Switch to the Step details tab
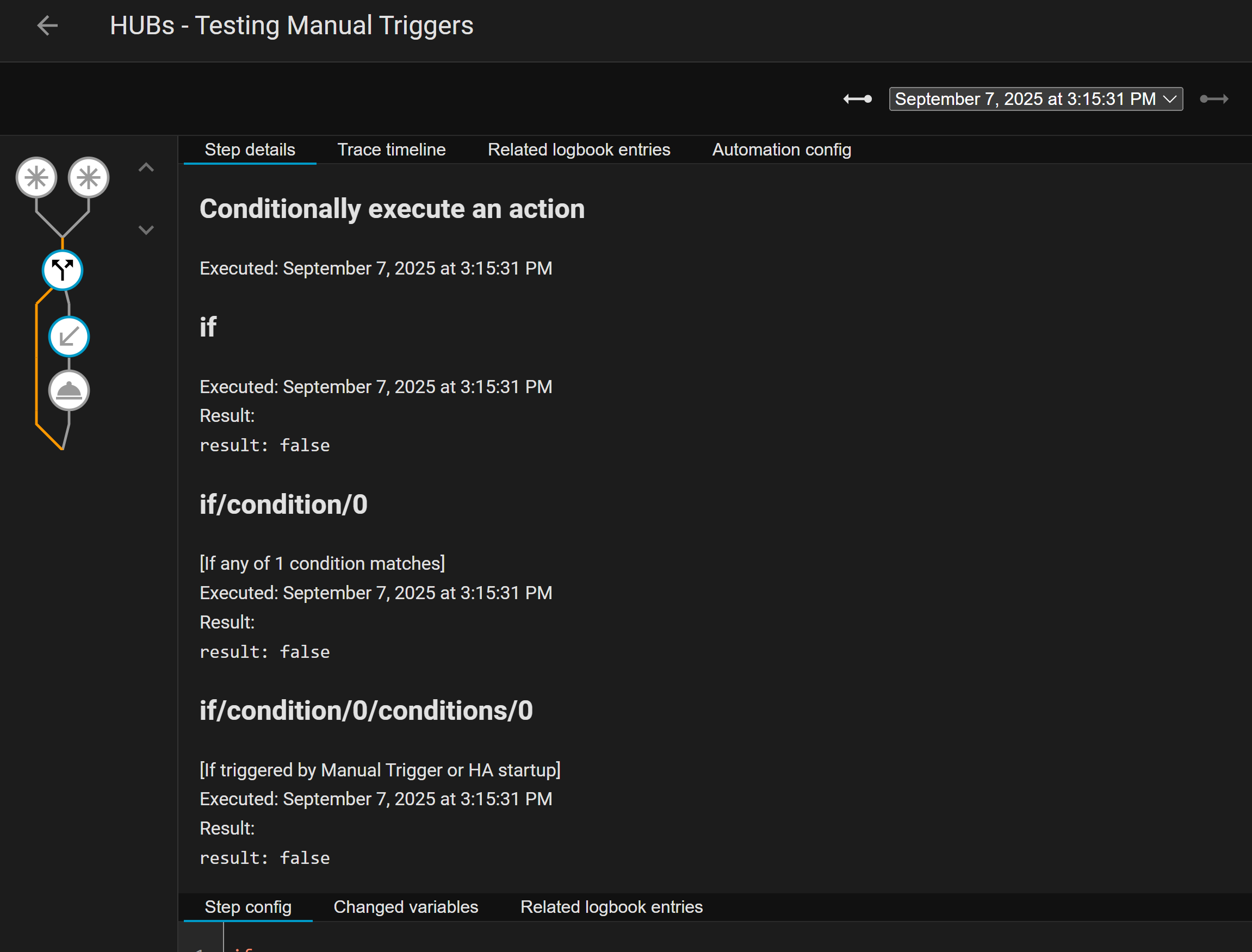Screen dimensions: 1252x952 (250, 150)
